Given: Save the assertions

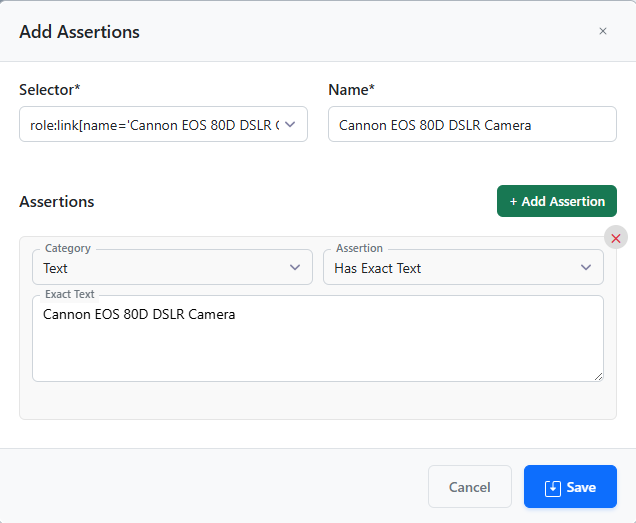Looking at the screenshot, I should click(570, 487).
